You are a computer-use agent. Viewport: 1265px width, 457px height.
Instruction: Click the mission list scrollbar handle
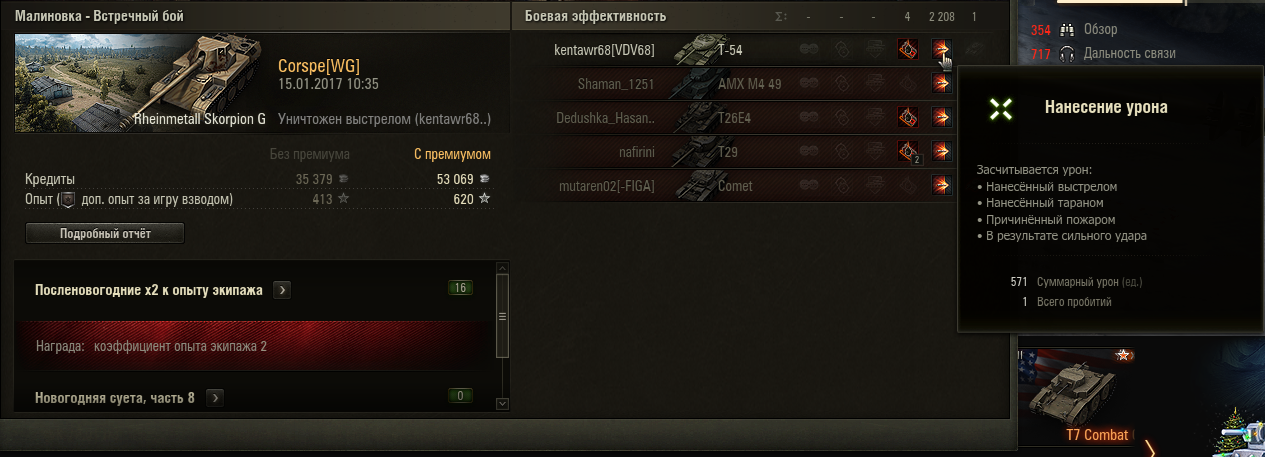pos(503,316)
